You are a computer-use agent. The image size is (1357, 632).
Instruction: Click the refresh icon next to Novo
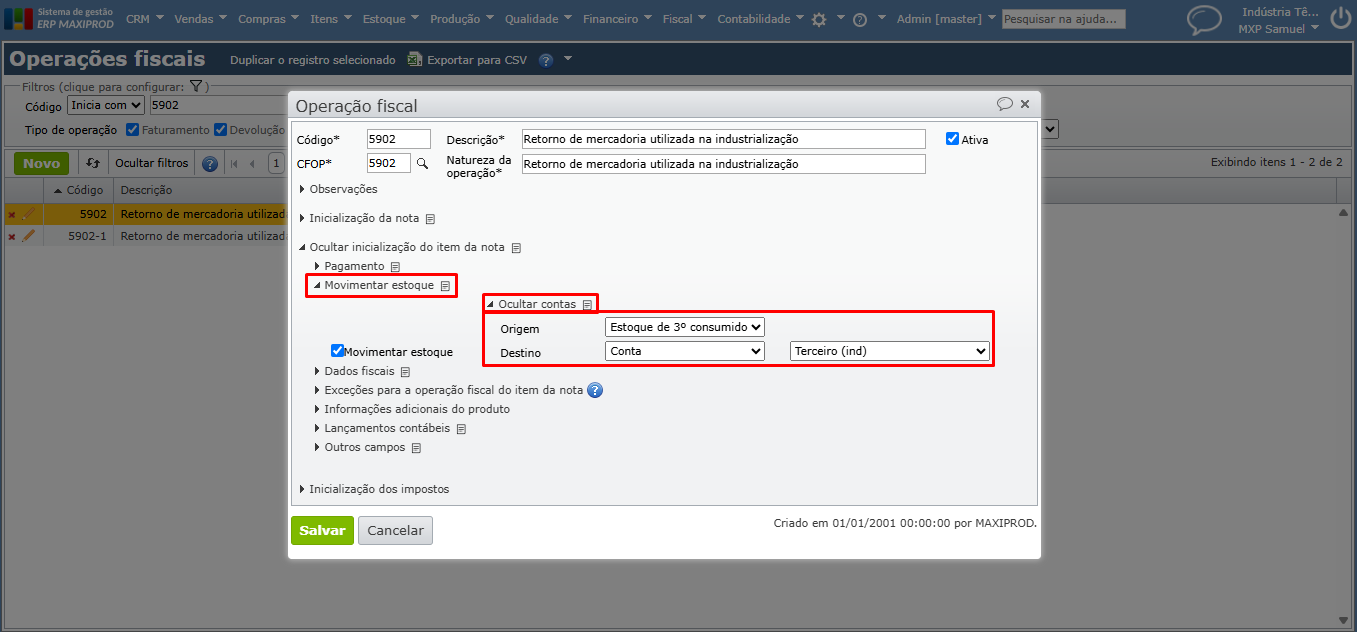pos(92,163)
